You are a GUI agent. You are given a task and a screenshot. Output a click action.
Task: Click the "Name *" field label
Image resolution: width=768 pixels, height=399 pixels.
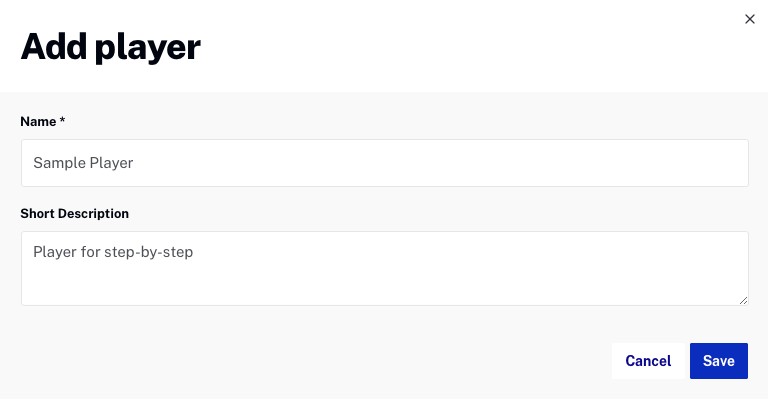tap(43, 121)
